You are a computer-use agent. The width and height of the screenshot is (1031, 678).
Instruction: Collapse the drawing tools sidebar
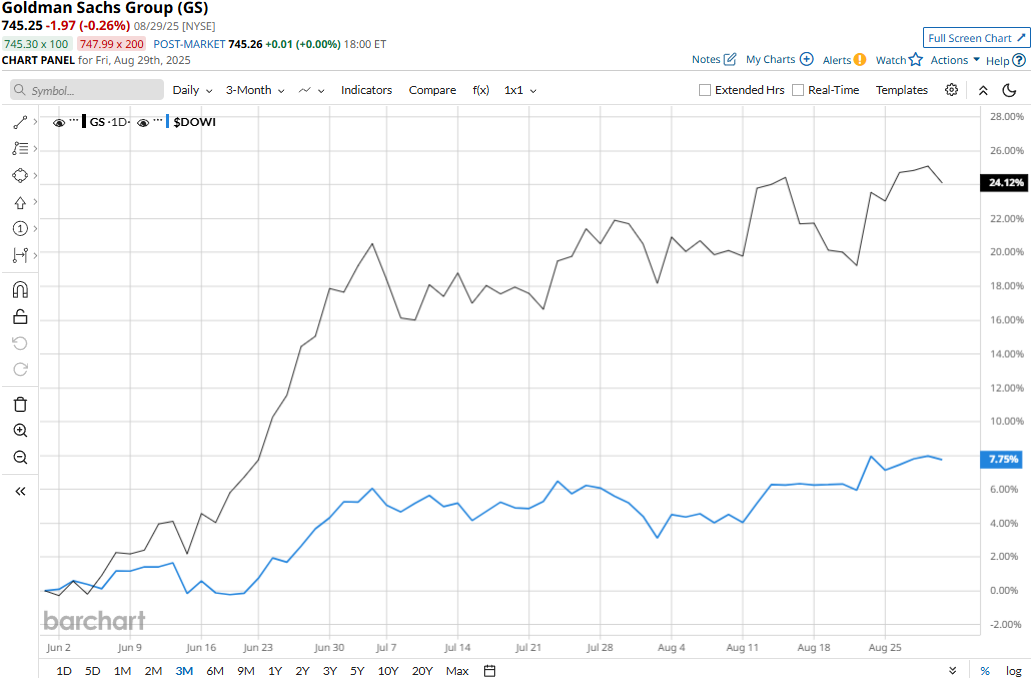20,491
